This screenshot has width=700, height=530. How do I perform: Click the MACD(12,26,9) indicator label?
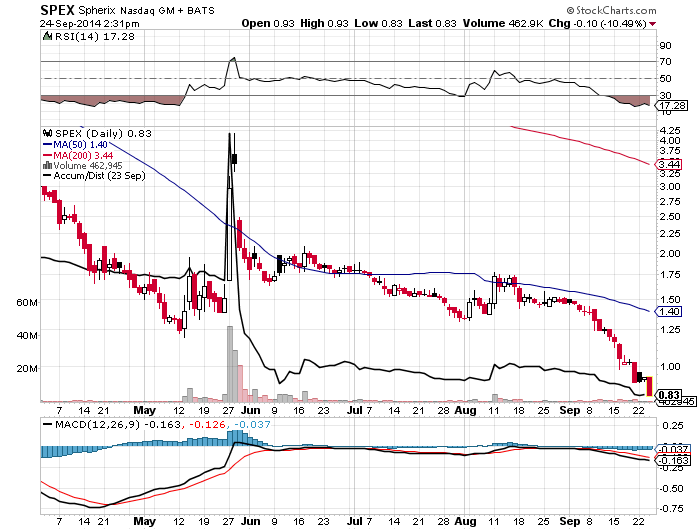pos(97,425)
